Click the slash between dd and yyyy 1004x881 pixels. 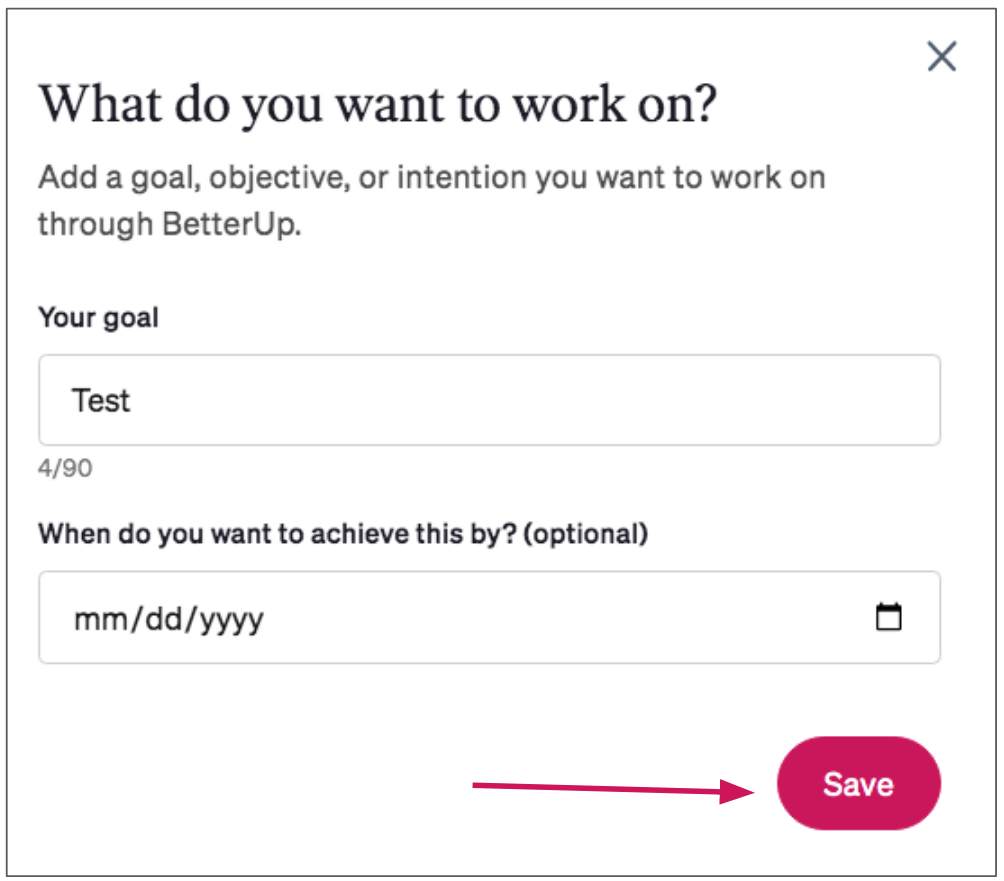pyautogui.click(x=192, y=619)
